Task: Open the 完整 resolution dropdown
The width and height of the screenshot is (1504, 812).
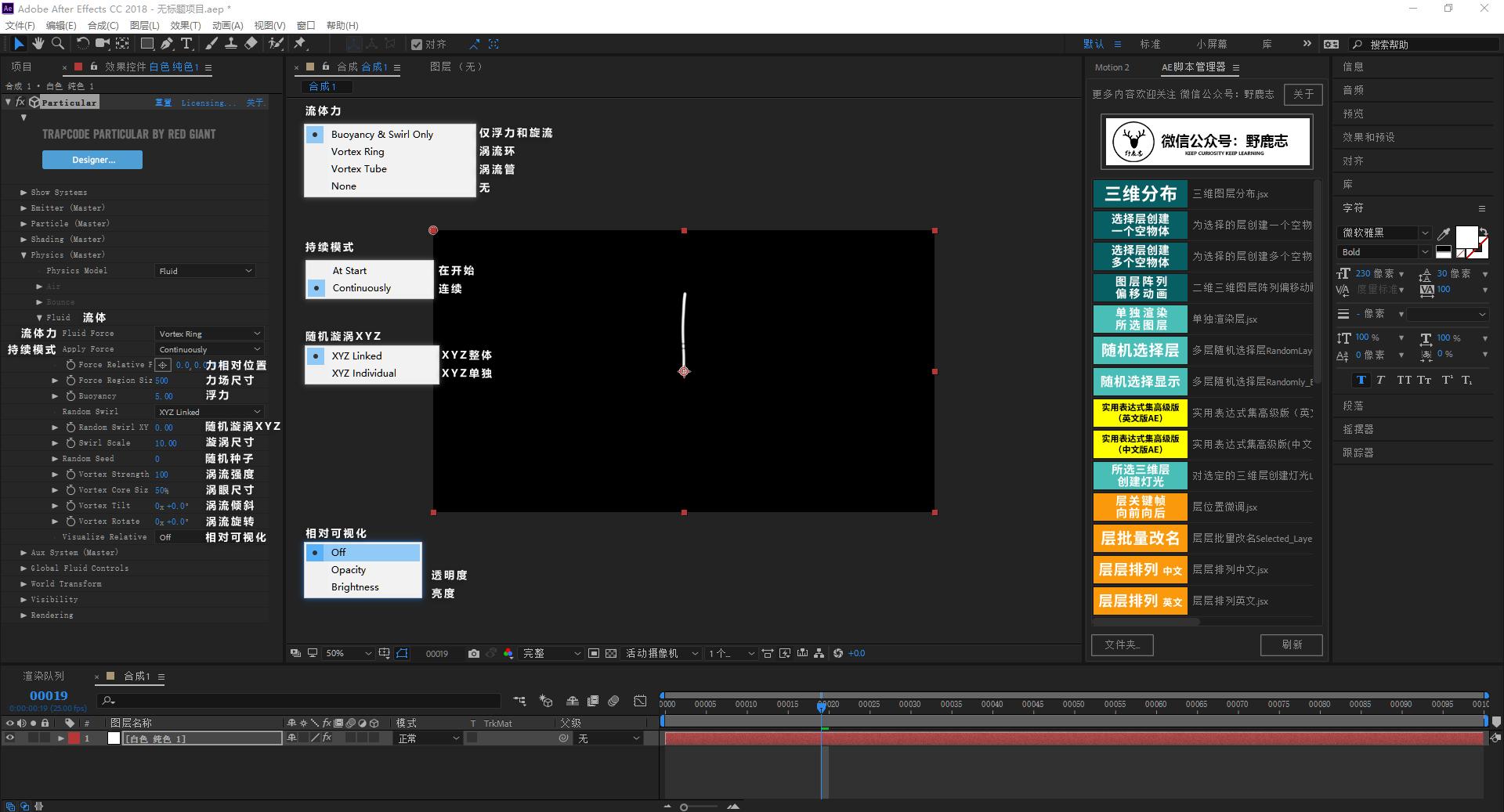Action: pyautogui.click(x=551, y=653)
